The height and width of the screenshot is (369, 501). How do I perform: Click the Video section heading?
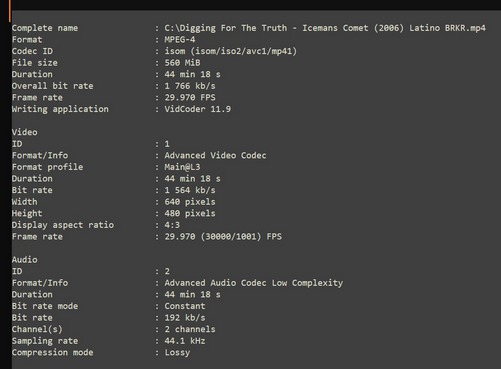click(25, 132)
